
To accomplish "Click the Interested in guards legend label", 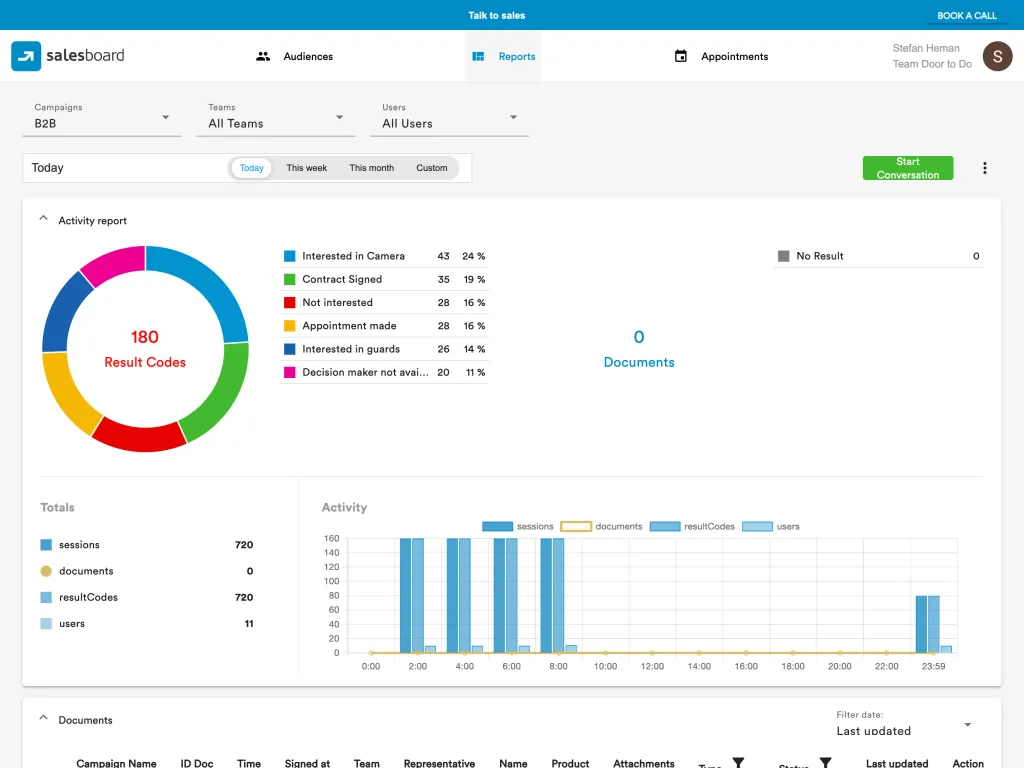I will (351, 349).
